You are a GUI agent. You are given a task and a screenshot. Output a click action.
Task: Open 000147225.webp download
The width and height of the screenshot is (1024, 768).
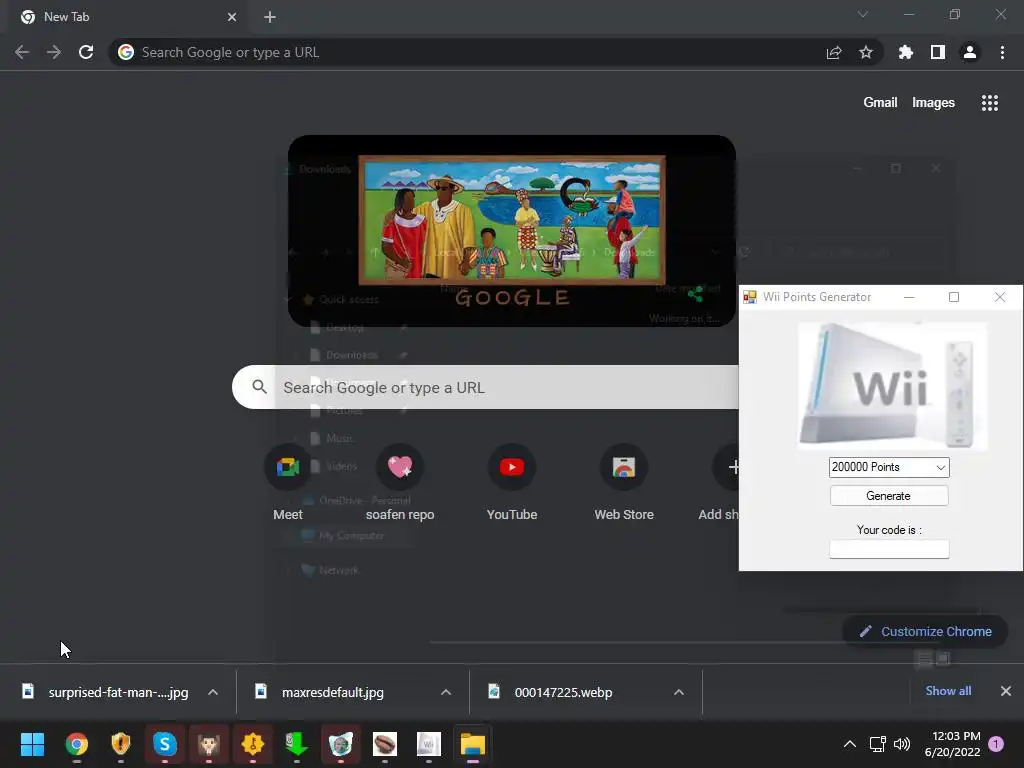coord(552,692)
